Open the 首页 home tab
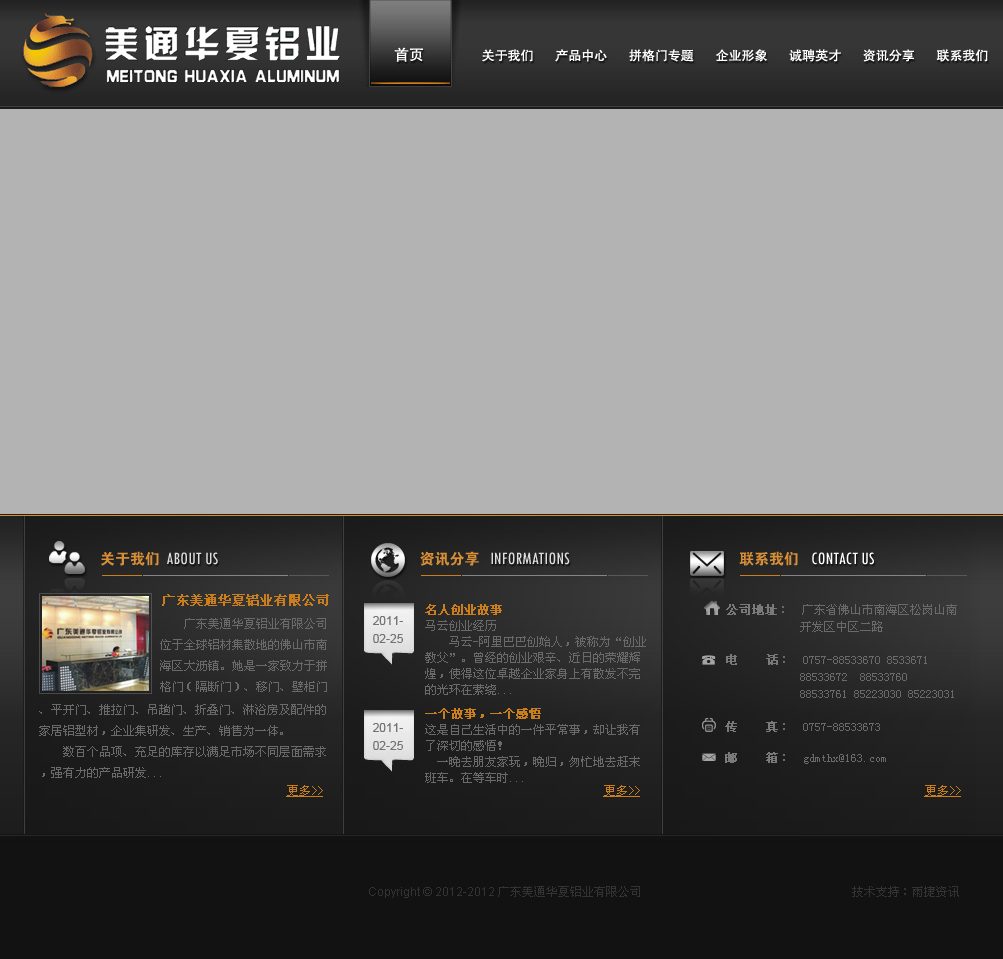 [409, 55]
